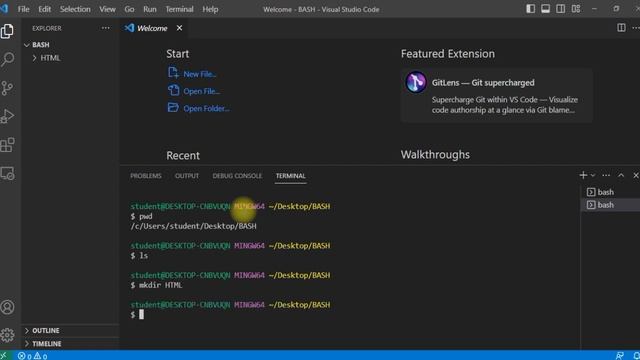The height and width of the screenshot is (360, 640).
Task: Open the Run menu
Action: coord(149,9)
